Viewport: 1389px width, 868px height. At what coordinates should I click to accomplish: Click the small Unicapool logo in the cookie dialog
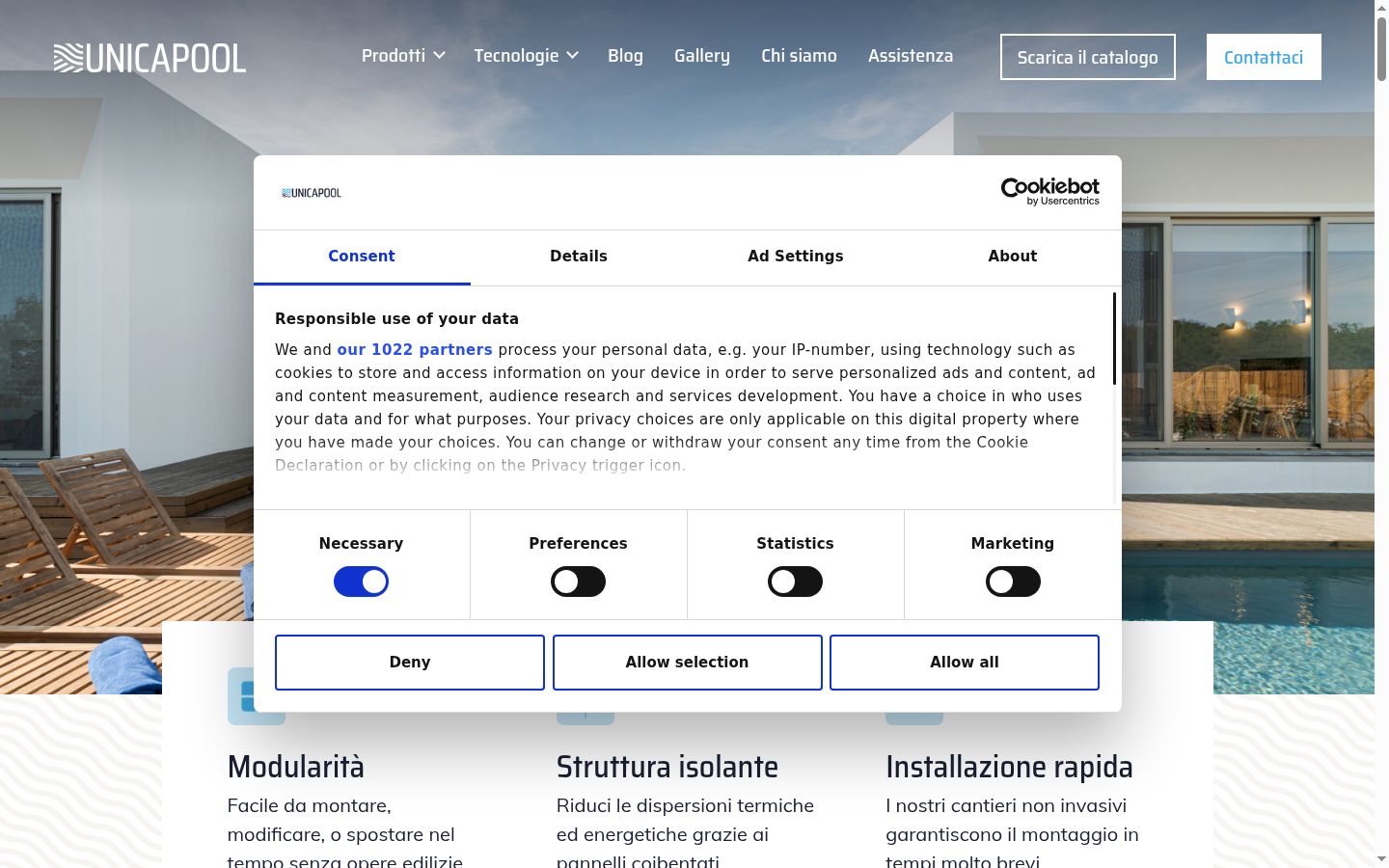[312, 193]
